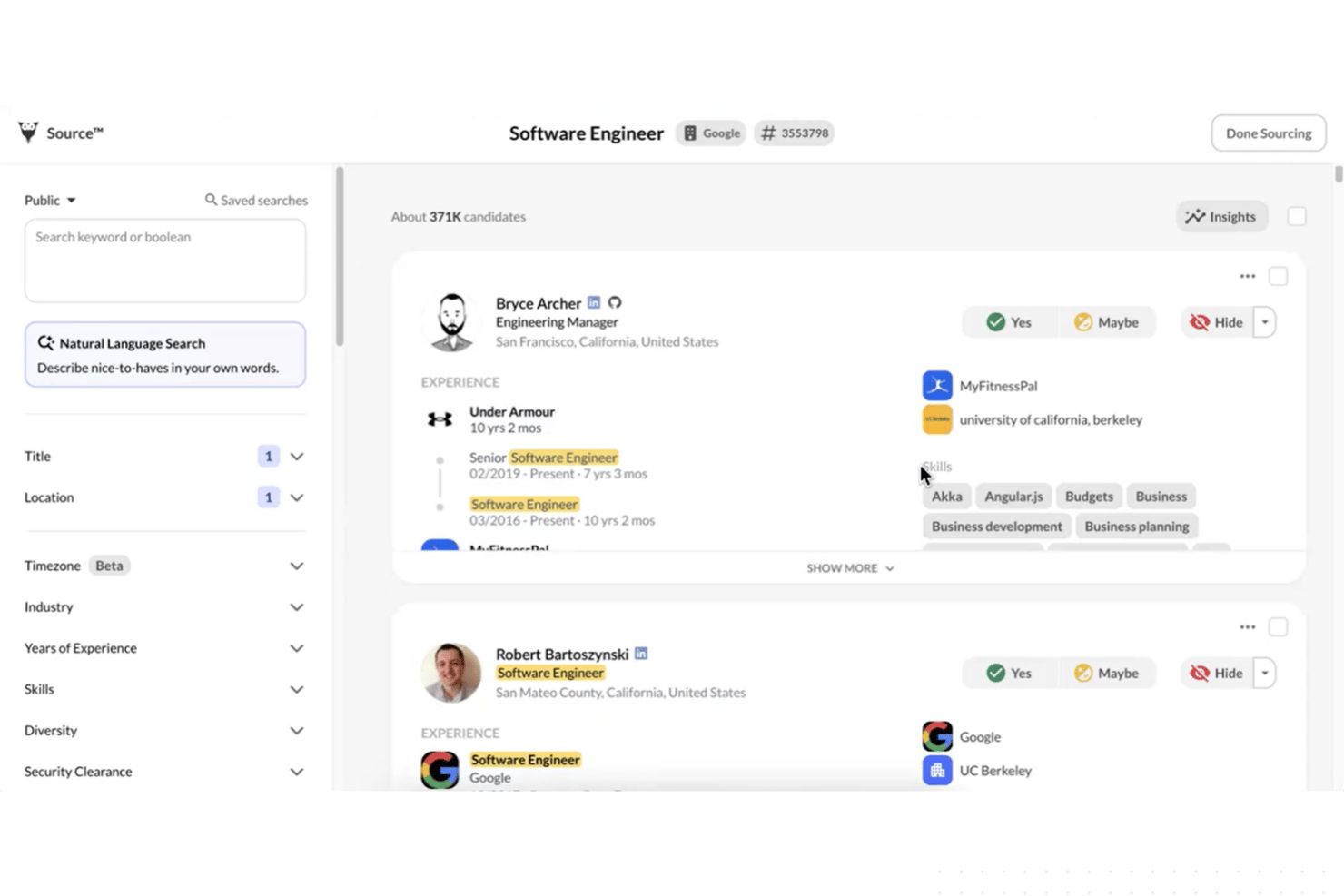Select Robert Bartoszynski's candidate checkbox
The height and width of the screenshot is (896, 1344).
[x=1278, y=627]
